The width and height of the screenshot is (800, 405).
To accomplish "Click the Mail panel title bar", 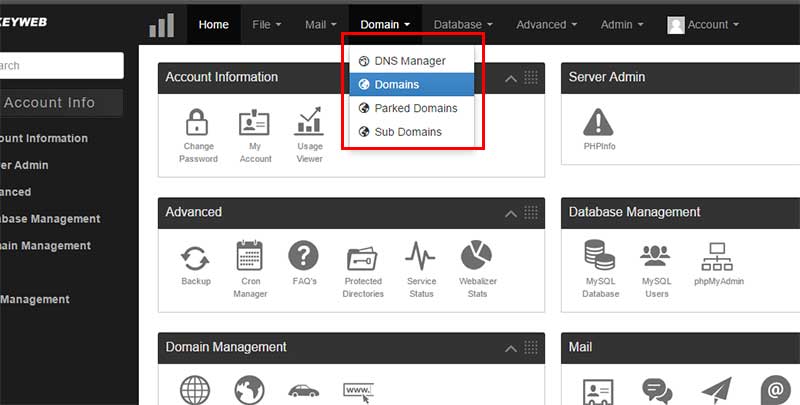I will pos(680,348).
